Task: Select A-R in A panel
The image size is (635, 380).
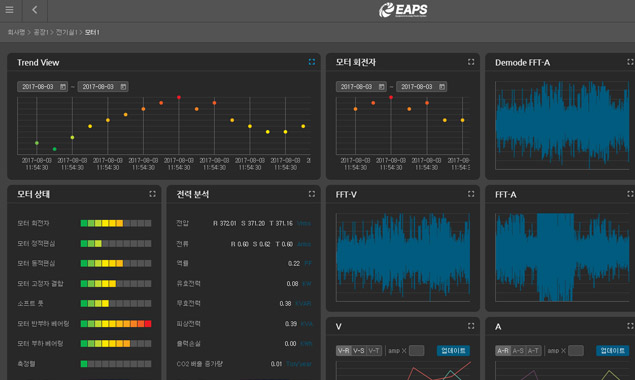Action: tap(503, 351)
